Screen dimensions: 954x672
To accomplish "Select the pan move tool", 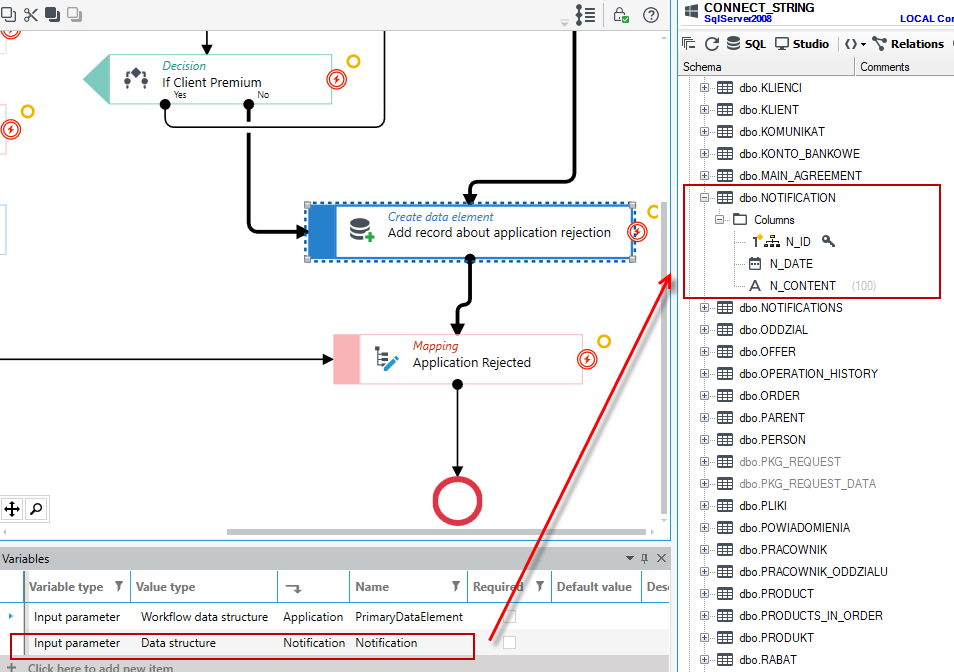I will click(x=12, y=509).
